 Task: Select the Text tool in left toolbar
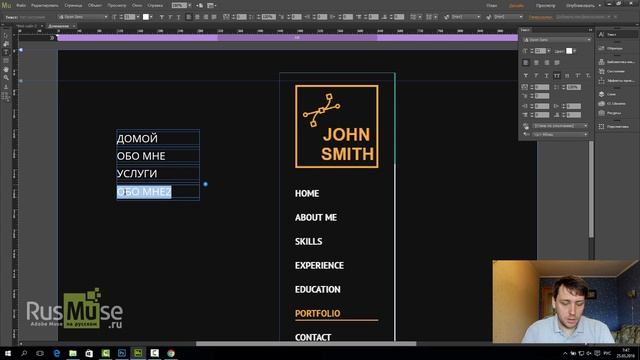click(x=6, y=52)
